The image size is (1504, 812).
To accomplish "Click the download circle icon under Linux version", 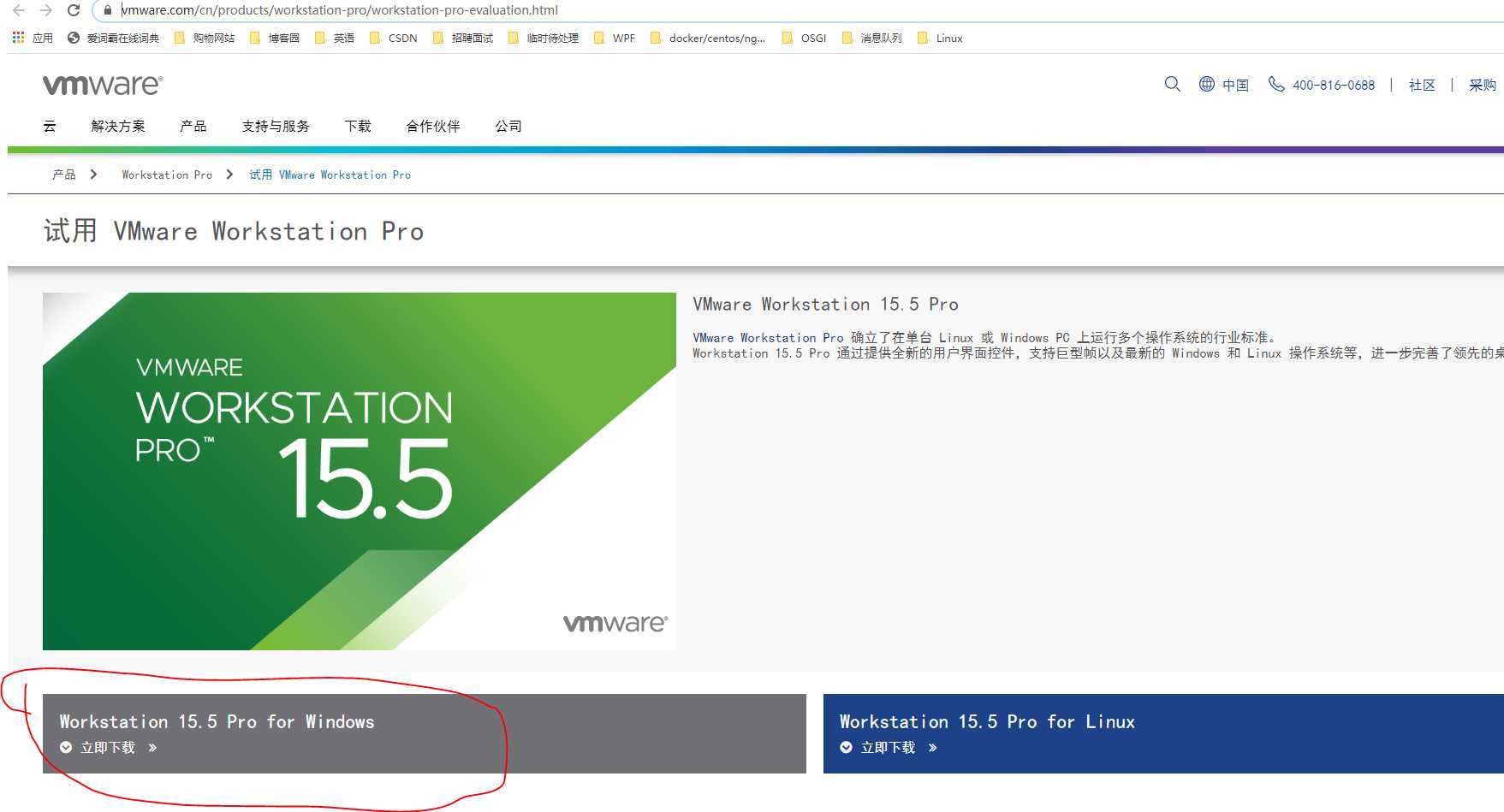I will [846, 748].
